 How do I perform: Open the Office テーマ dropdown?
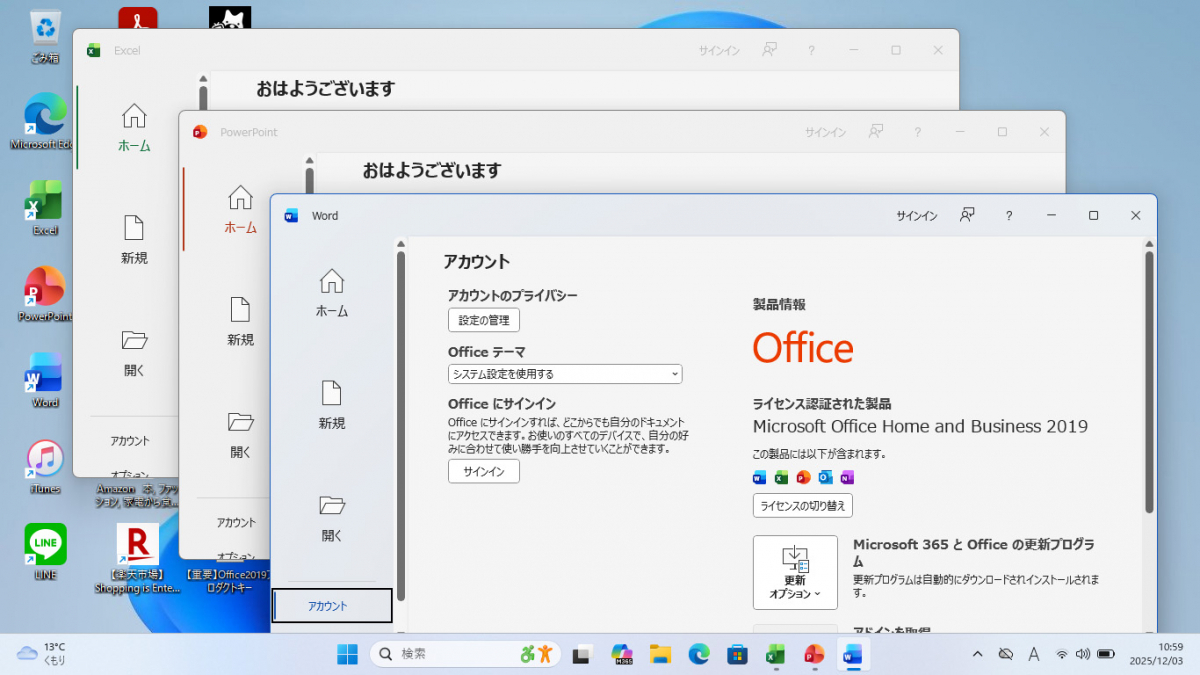click(565, 374)
